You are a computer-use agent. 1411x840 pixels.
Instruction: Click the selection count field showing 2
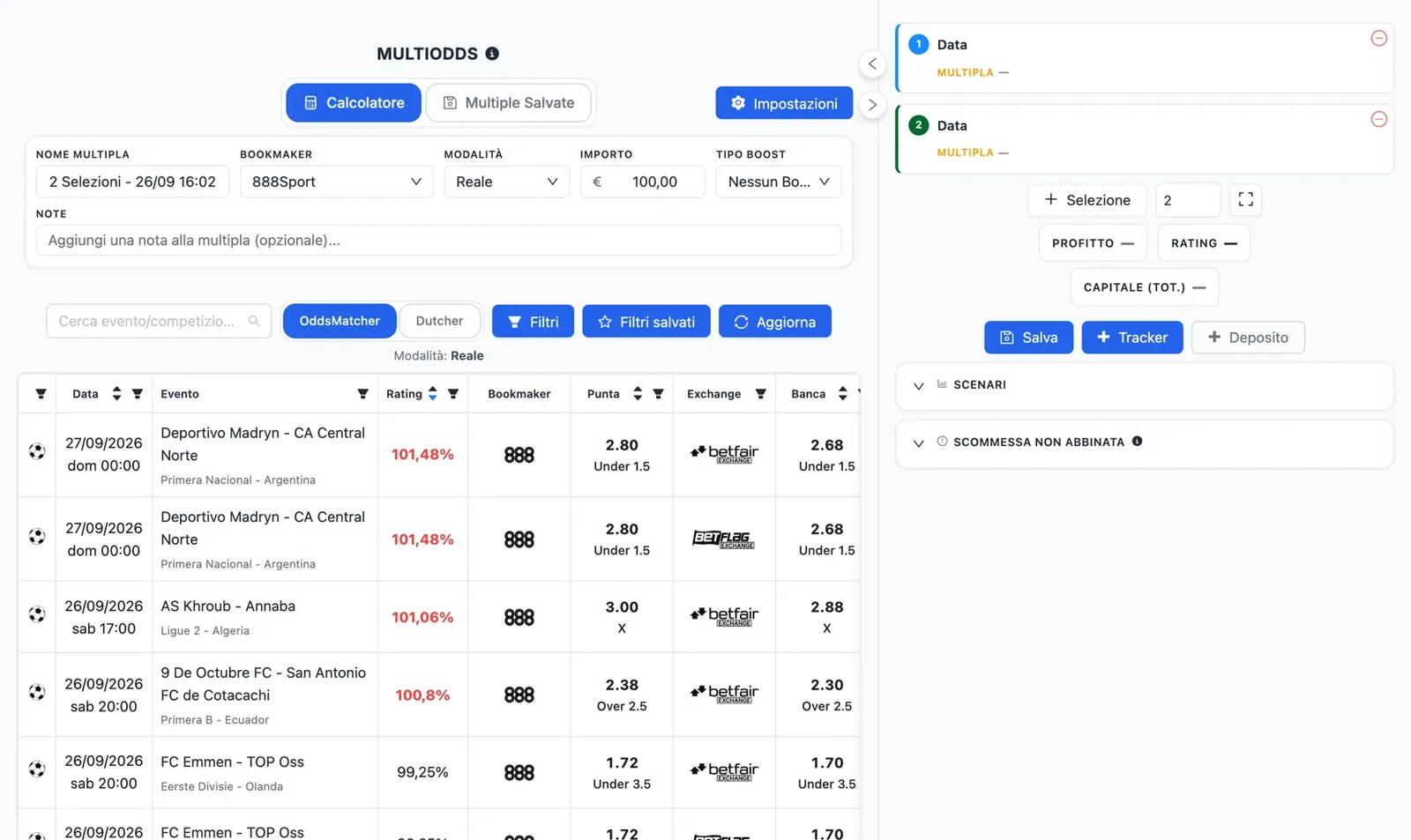pyautogui.click(x=1188, y=200)
